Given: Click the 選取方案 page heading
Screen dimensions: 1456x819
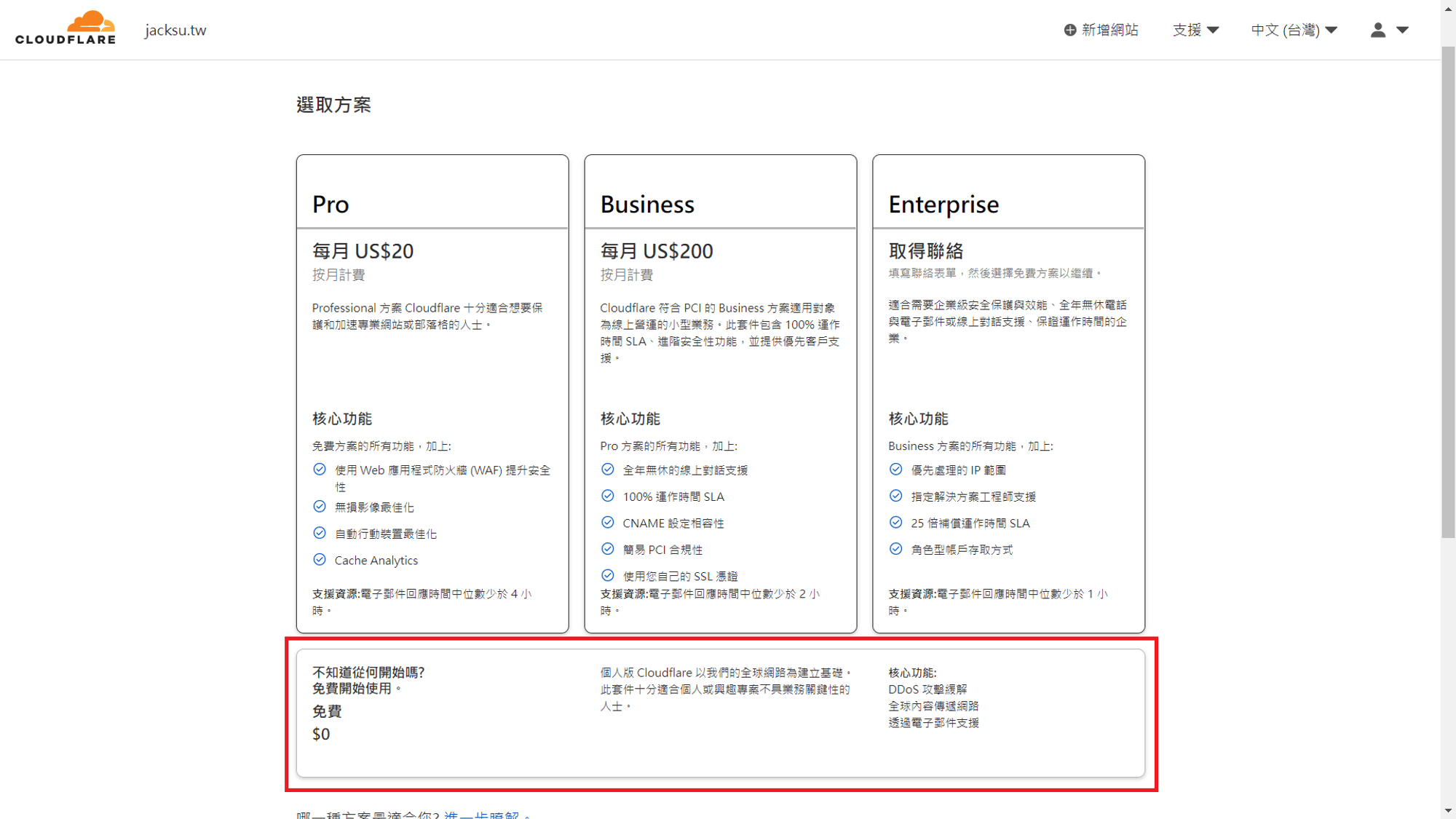Looking at the screenshot, I should coord(334,105).
